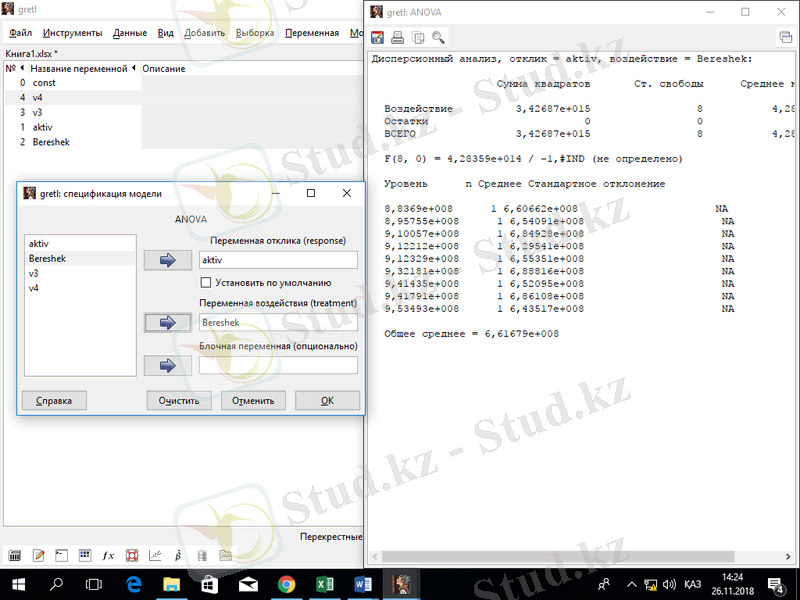This screenshot has width=800, height=600.
Task: Open the databases icon
Action: [202, 555]
